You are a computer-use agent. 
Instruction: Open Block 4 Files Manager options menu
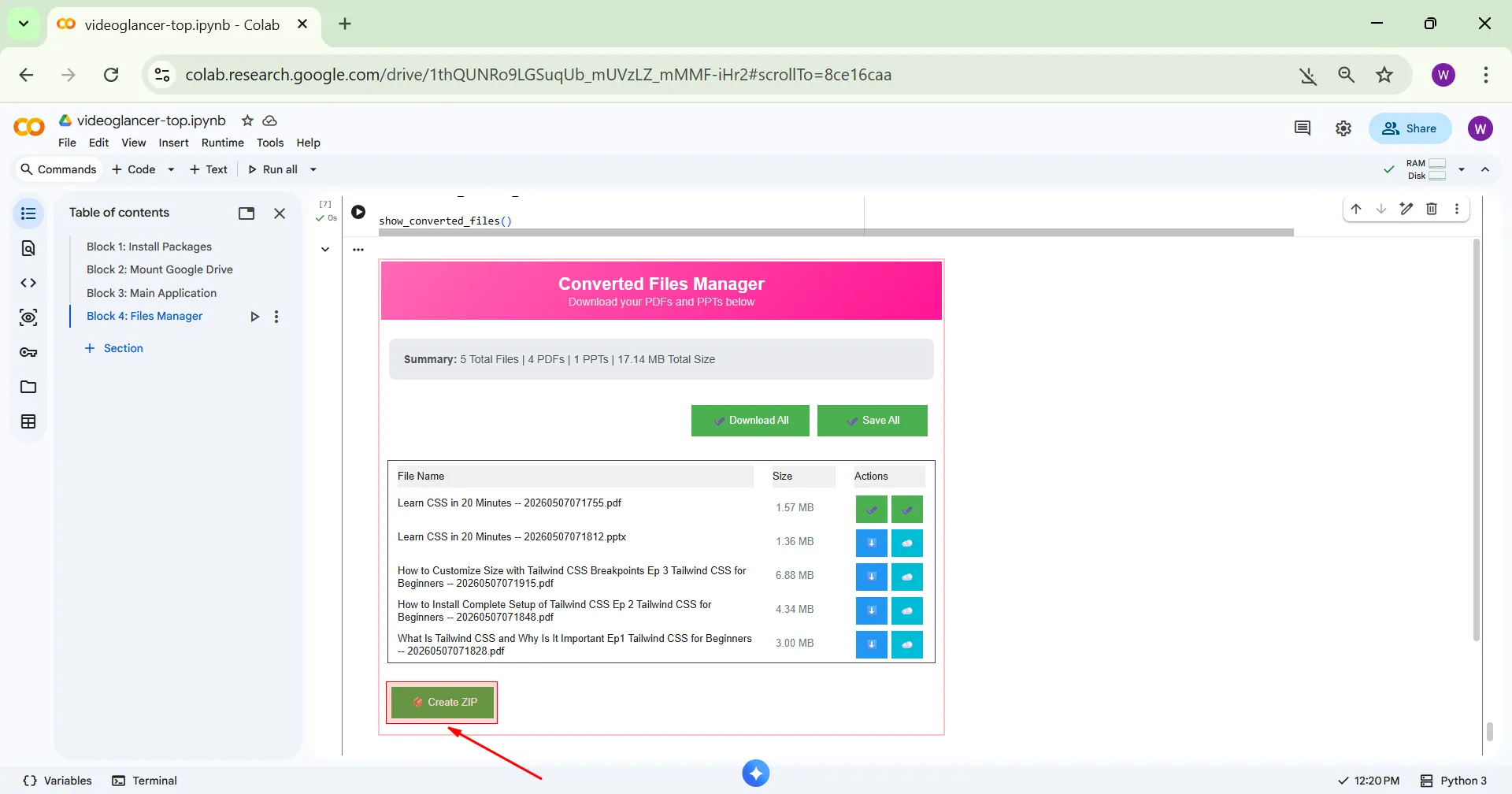click(276, 317)
